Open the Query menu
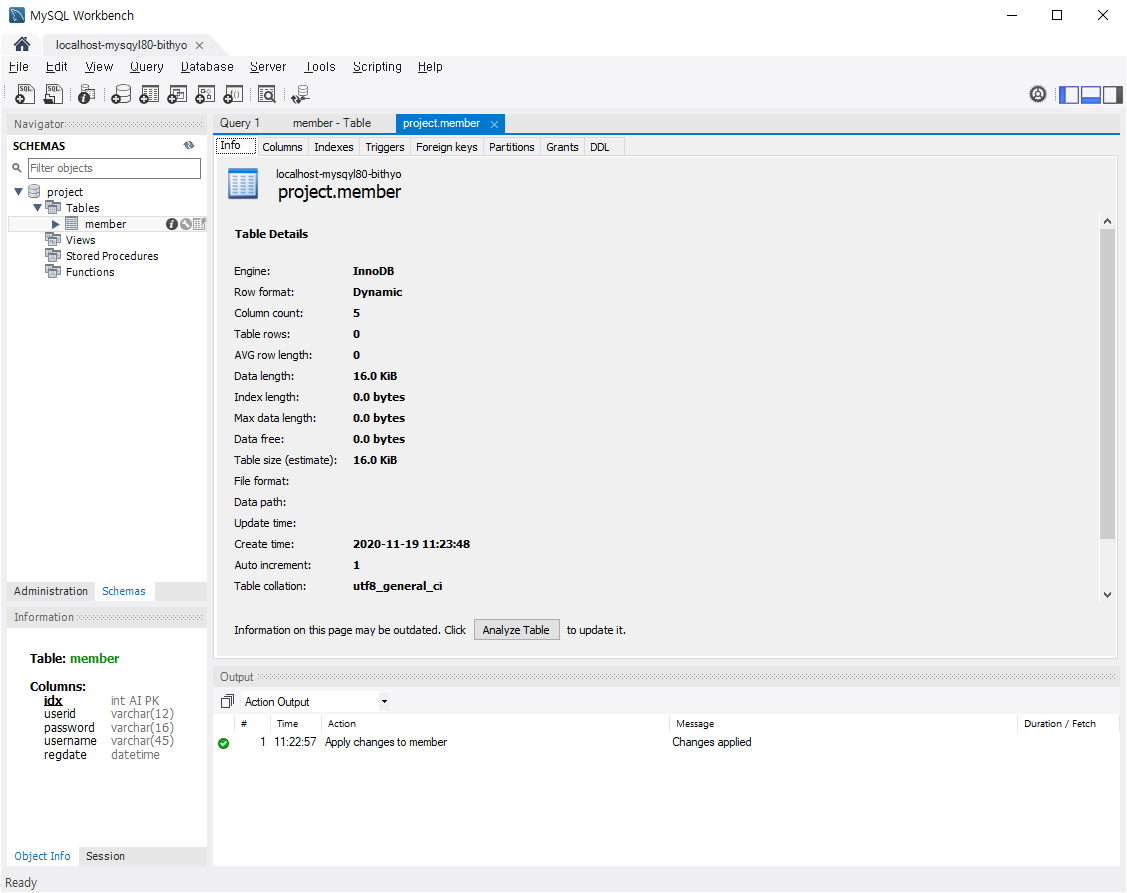 (x=147, y=67)
